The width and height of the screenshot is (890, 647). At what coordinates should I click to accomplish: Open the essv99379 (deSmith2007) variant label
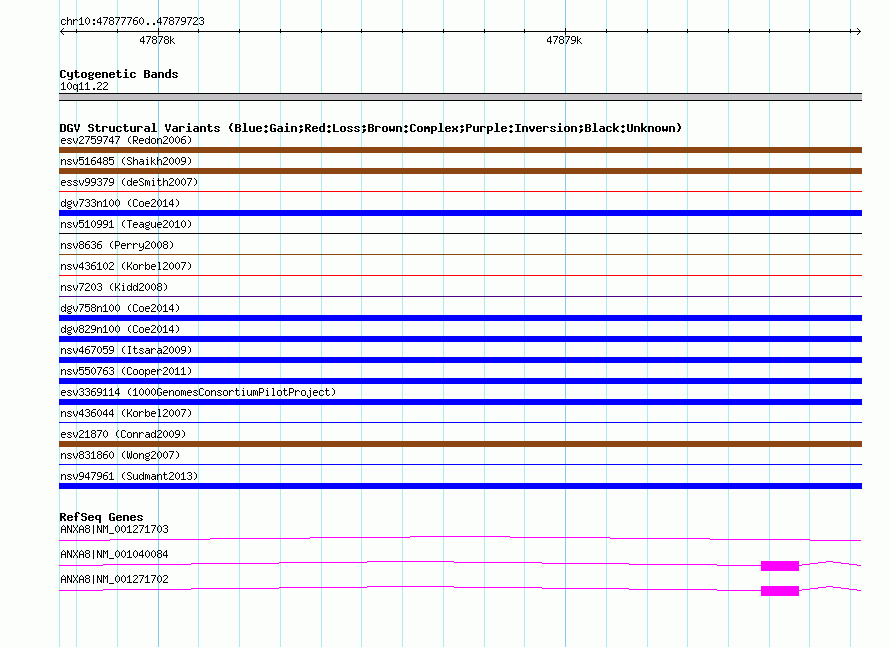coord(129,182)
